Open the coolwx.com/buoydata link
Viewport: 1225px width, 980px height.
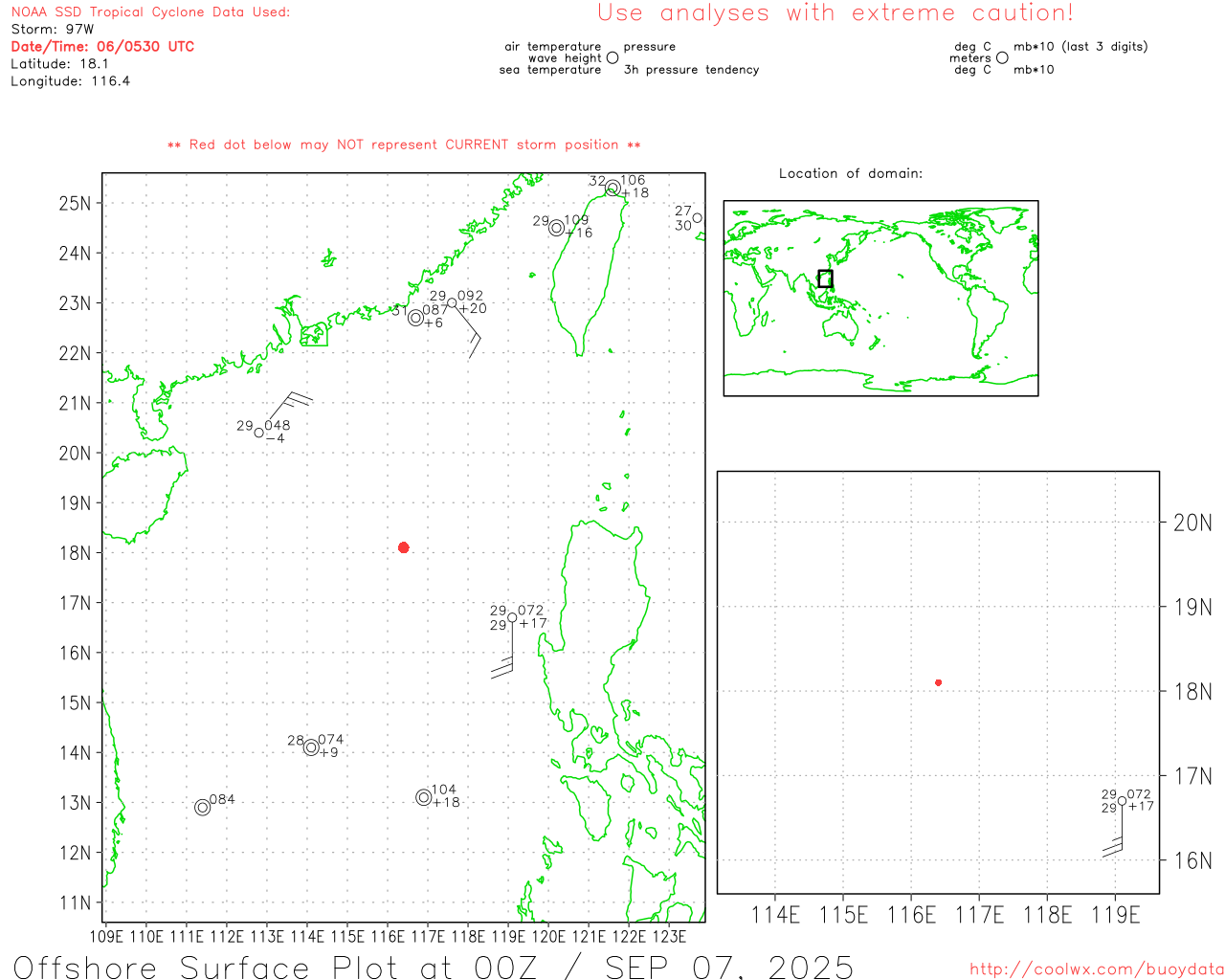[1097, 969]
